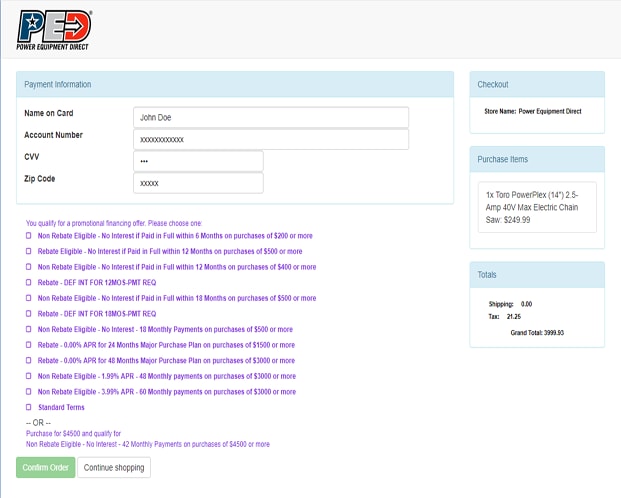This screenshot has width=621, height=498.
Task: Focus the CVV input field
Action: (x=198, y=161)
